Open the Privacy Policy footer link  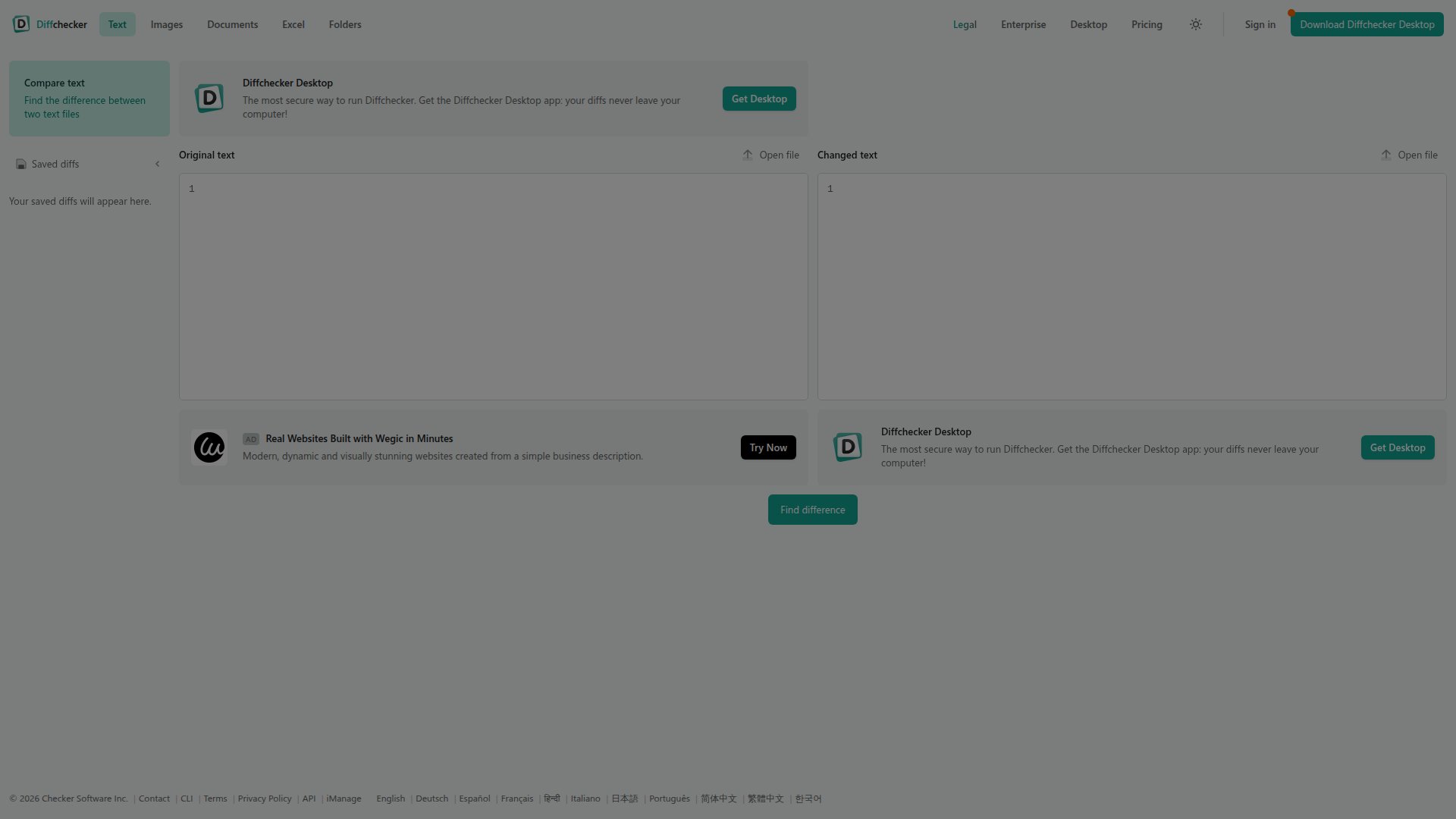point(265,799)
